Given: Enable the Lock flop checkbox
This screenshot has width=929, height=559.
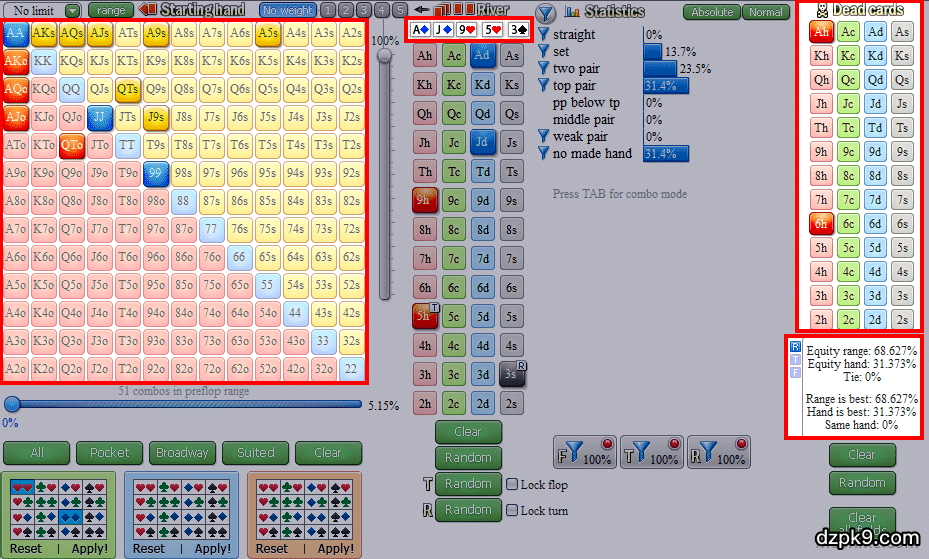Looking at the screenshot, I should [512, 485].
